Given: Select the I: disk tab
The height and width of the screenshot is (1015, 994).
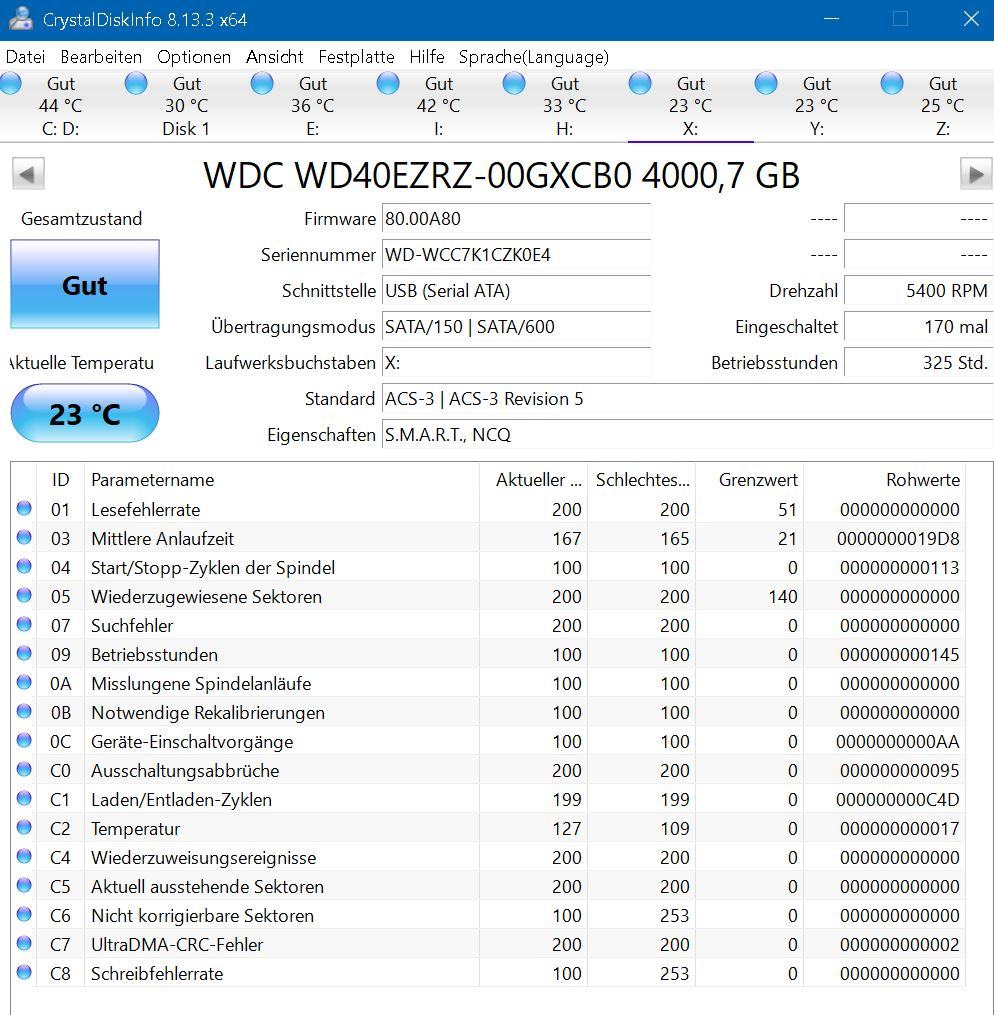Looking at the screenshot, I should 438,106.
